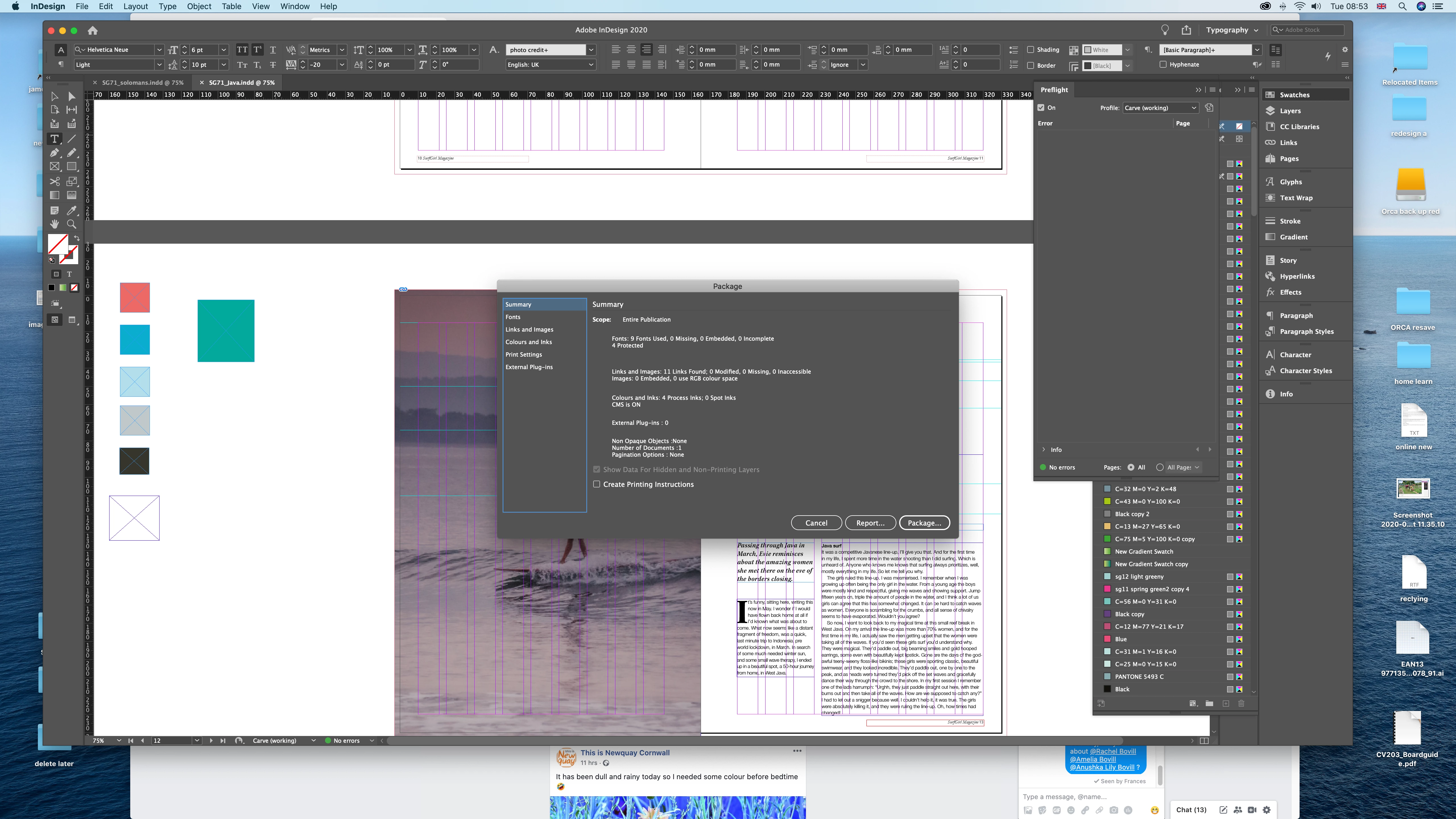Click the Report... button

870,523
